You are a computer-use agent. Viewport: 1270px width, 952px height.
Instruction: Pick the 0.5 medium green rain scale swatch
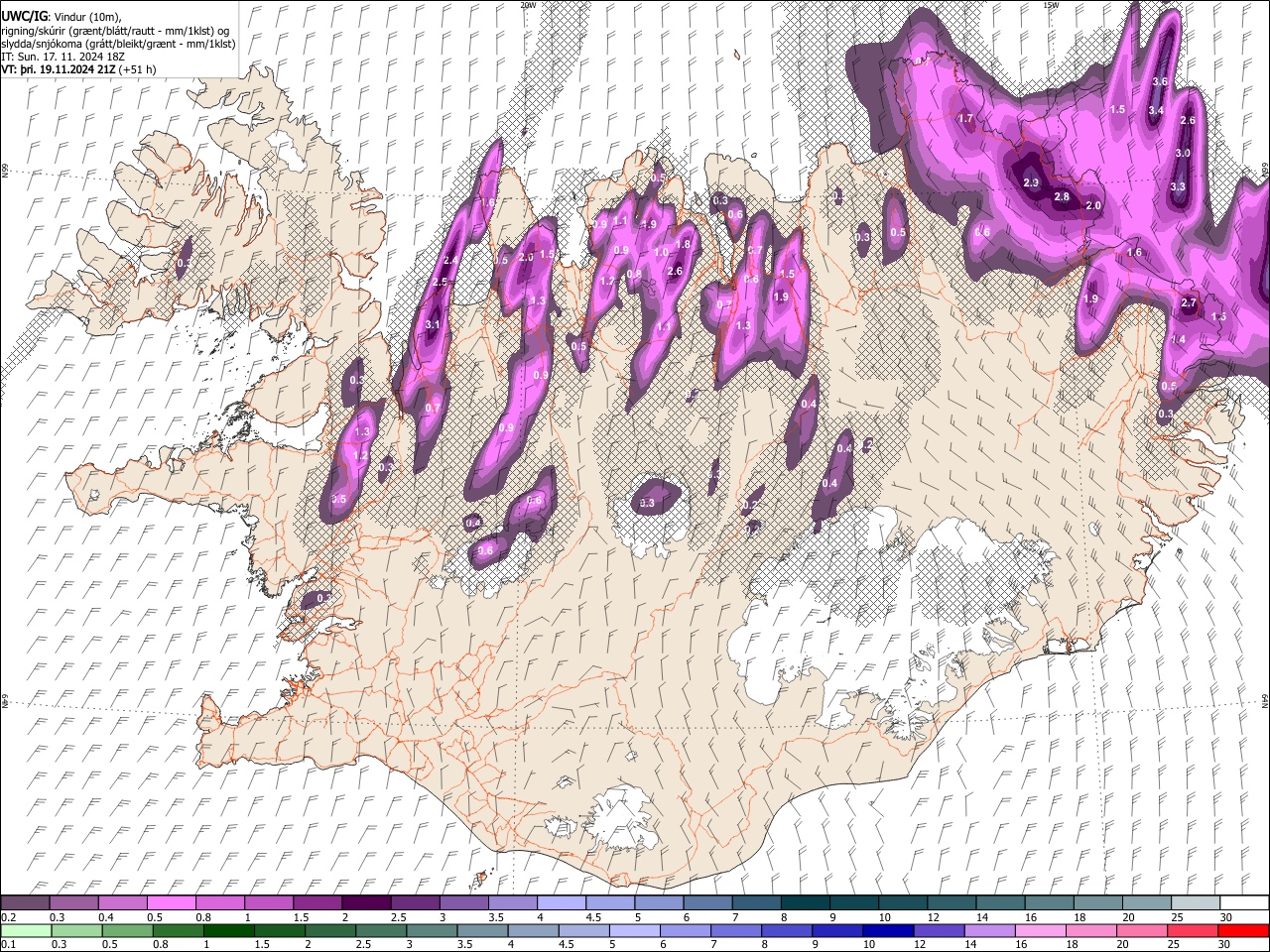pyautogui.click(x=127, y=930)
